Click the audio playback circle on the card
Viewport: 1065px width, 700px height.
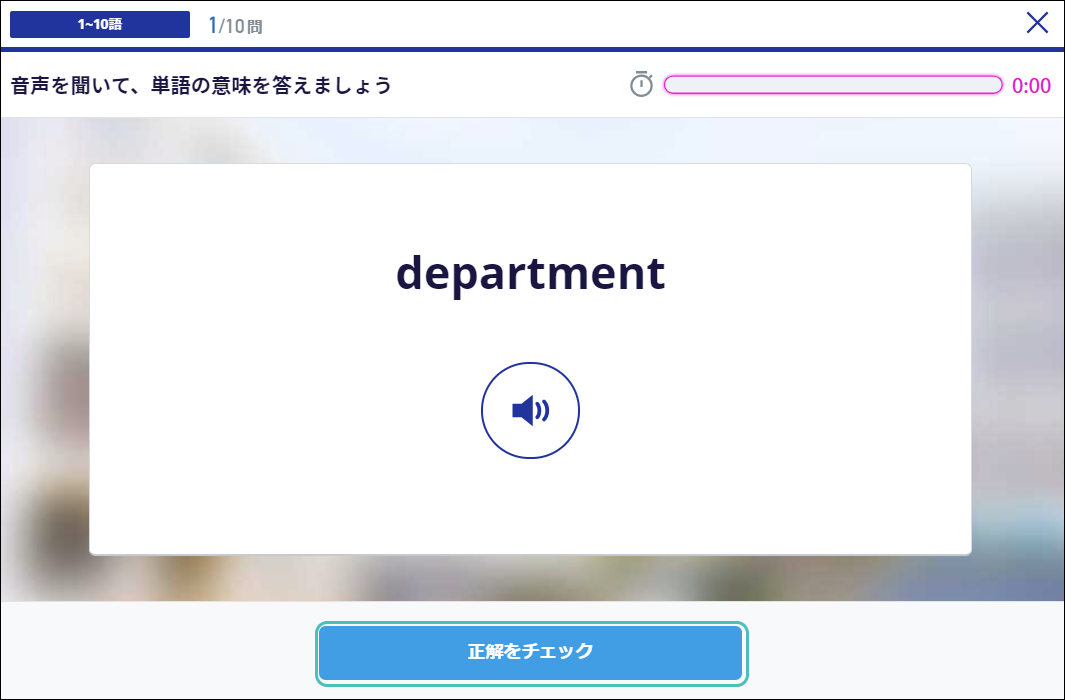point(530,410)
